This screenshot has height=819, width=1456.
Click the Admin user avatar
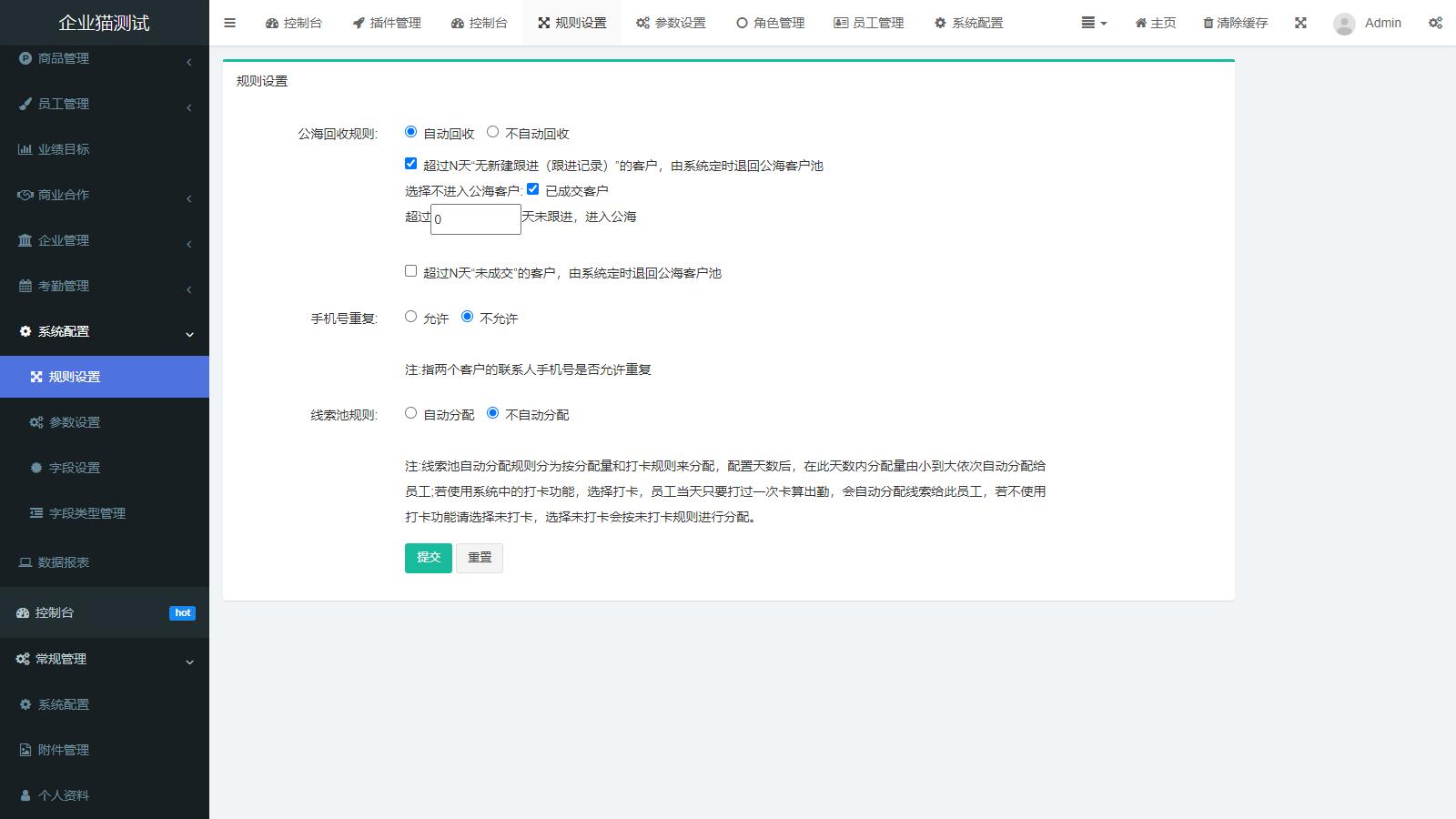pyautogui.click(x=1343, y=24)
